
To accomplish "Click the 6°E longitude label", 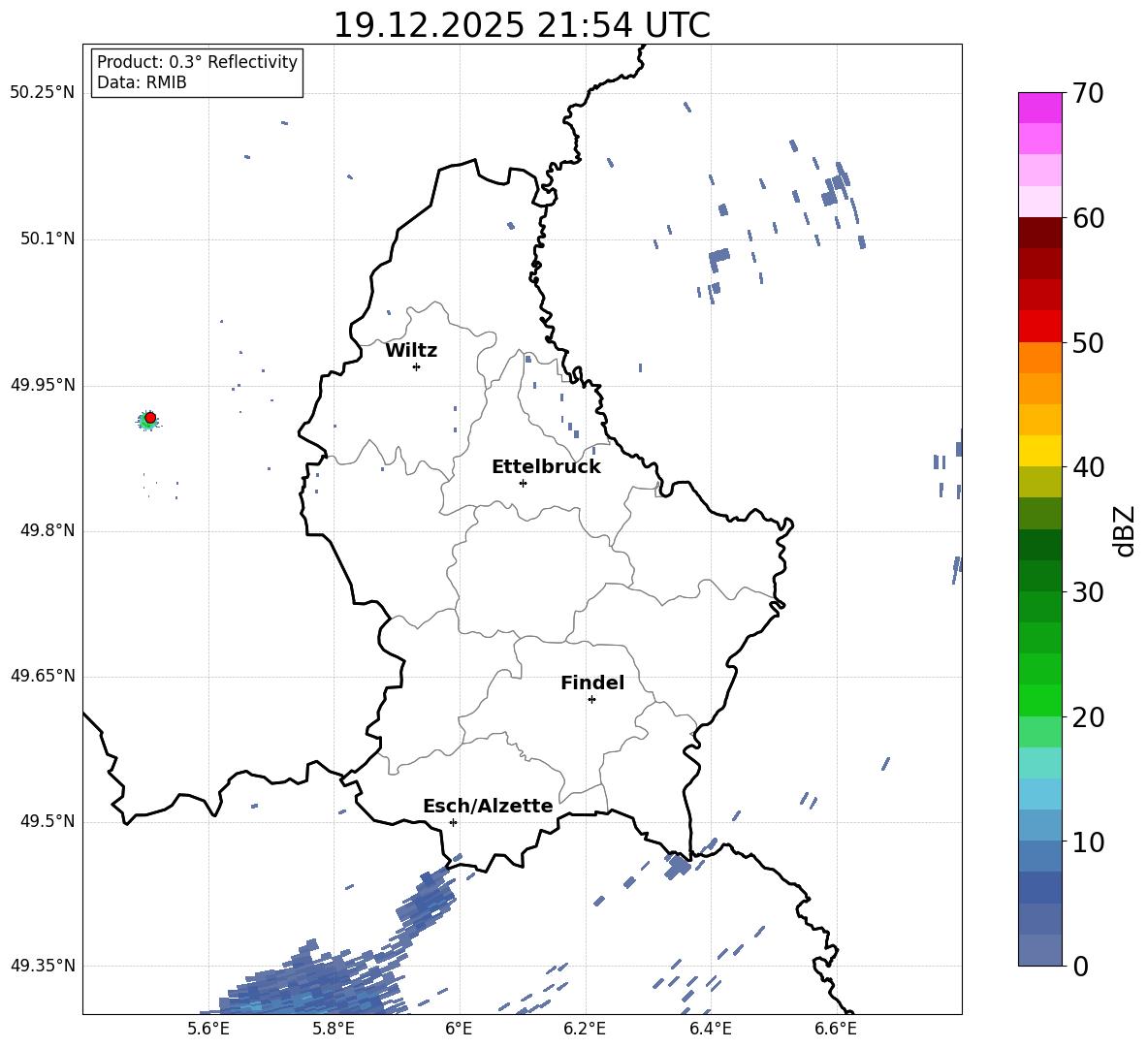I will pos(459,1029).
